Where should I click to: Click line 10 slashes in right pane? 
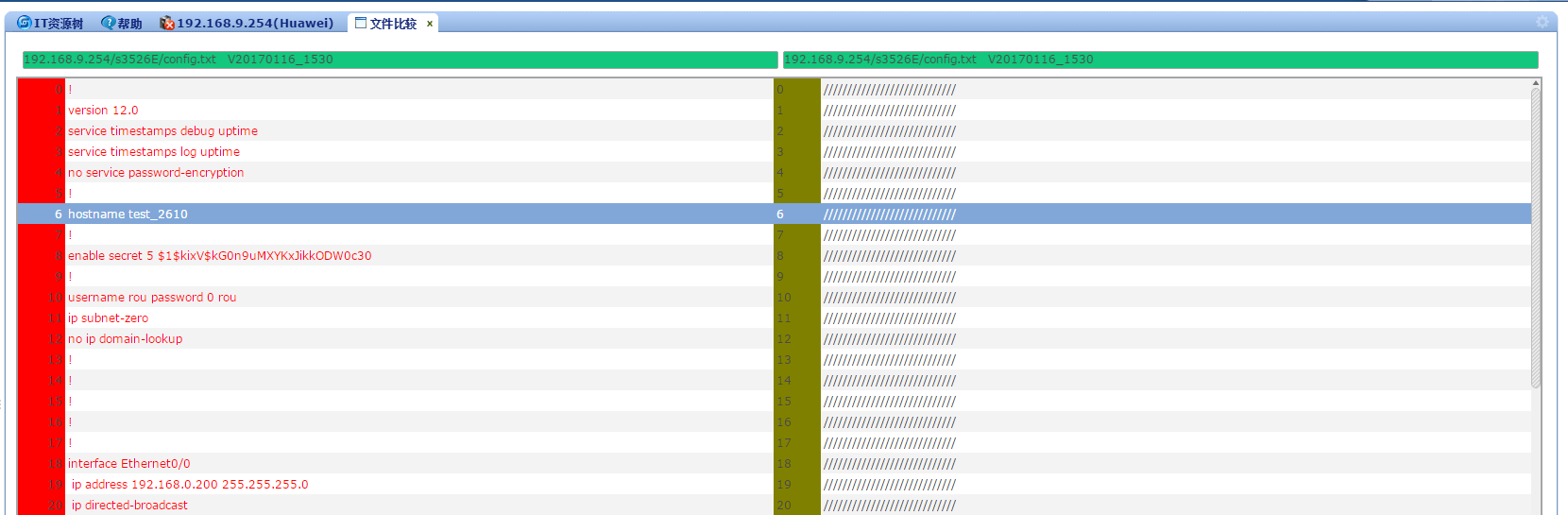[x=889, y=298]
